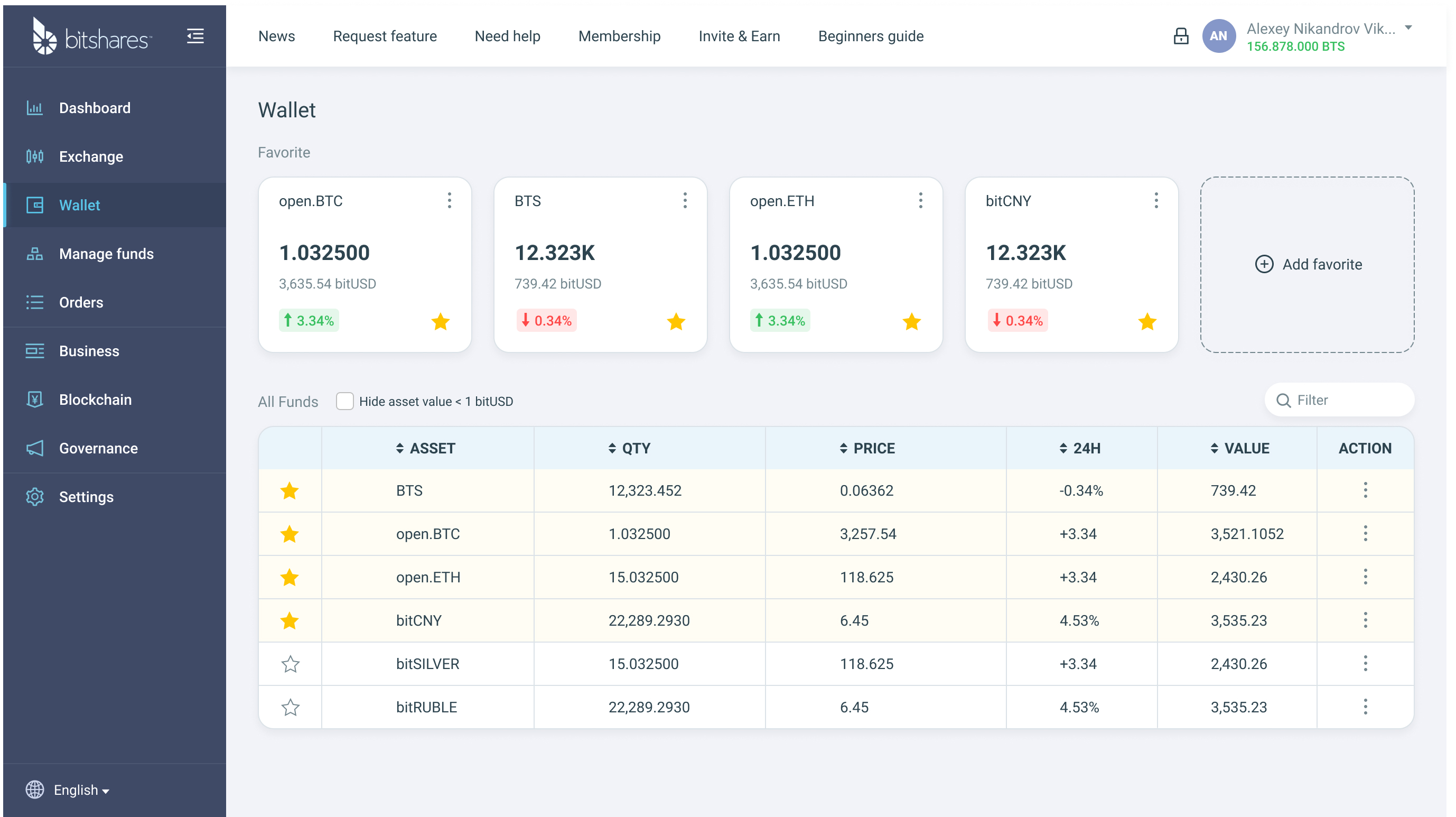Image resolution: width=1456 pixels, height=817 pixels.
Task: Toggle favorite star in bitCNY table row
Action: coord(290,621)
